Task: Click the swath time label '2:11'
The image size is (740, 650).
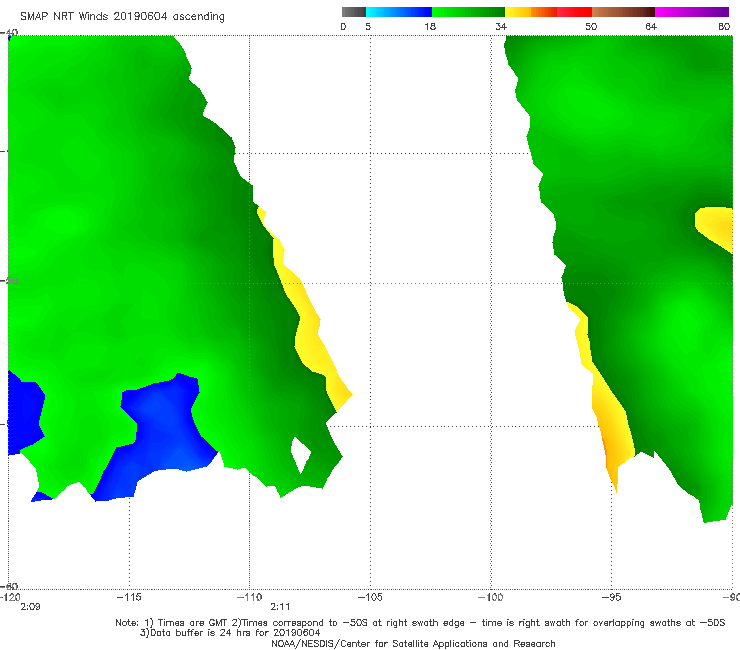Action: (x=280, y=607)
